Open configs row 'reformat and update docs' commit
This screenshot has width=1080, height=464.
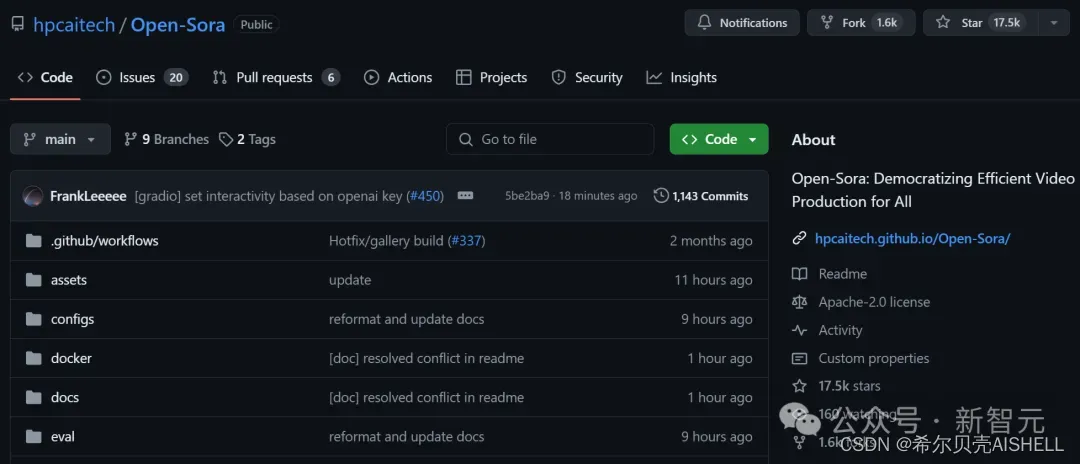(406, 319)
